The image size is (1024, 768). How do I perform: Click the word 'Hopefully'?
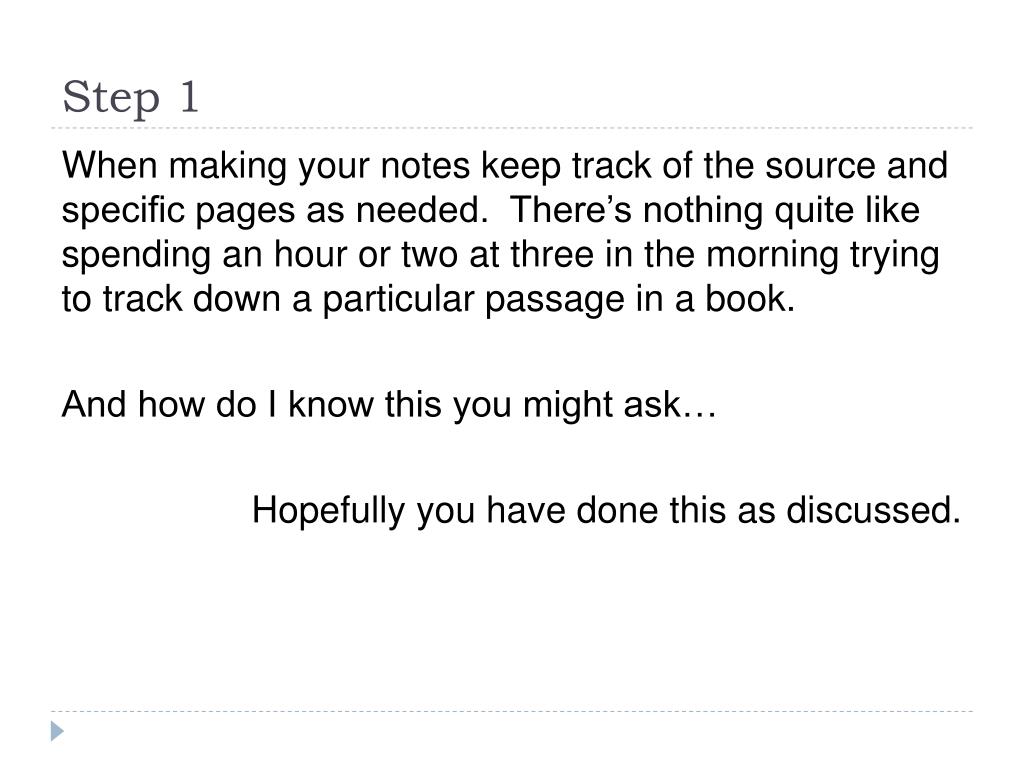click(328, 511)
